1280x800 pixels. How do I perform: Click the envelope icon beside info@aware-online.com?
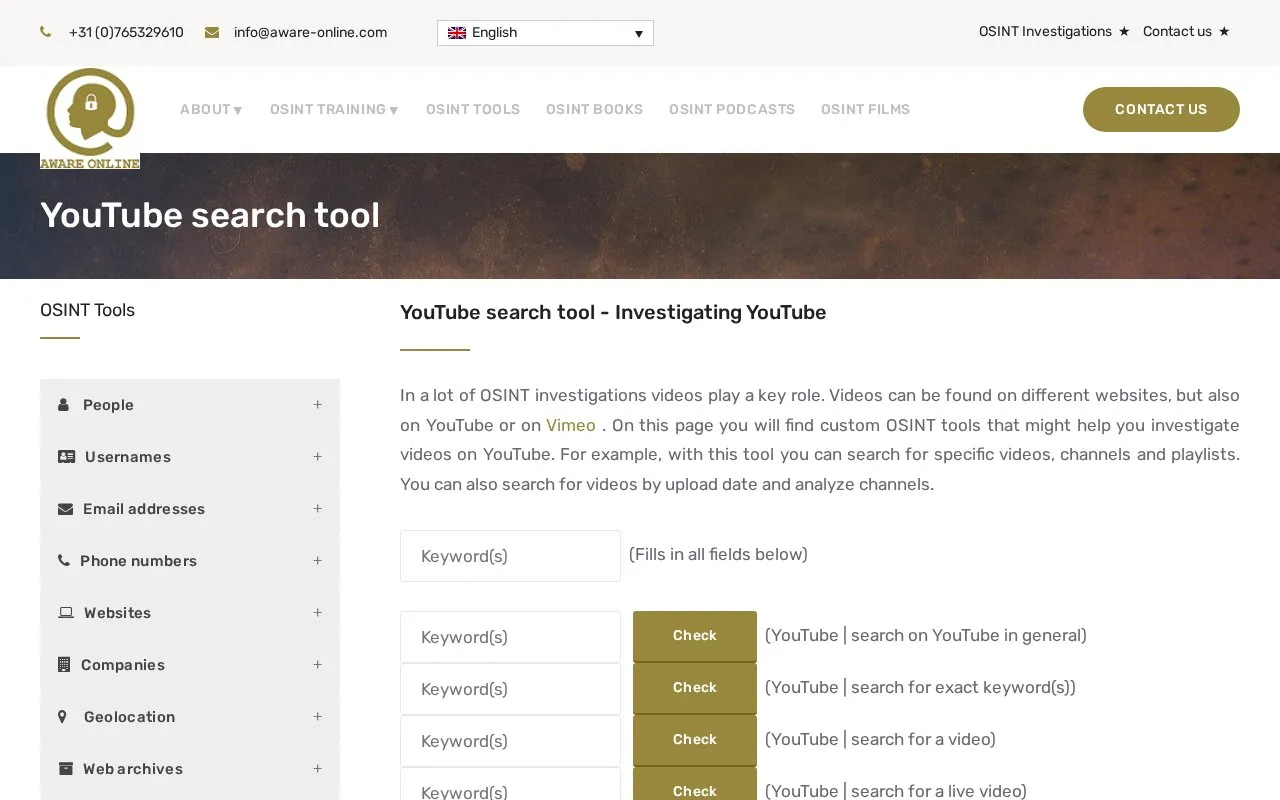pos(212,32)
